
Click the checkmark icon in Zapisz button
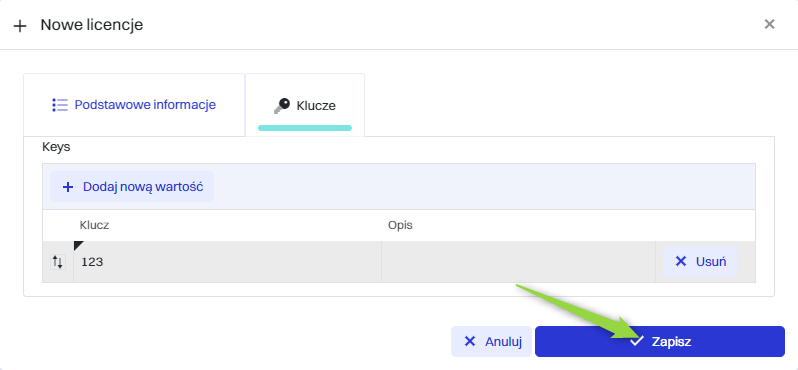(x=637, y=341)
